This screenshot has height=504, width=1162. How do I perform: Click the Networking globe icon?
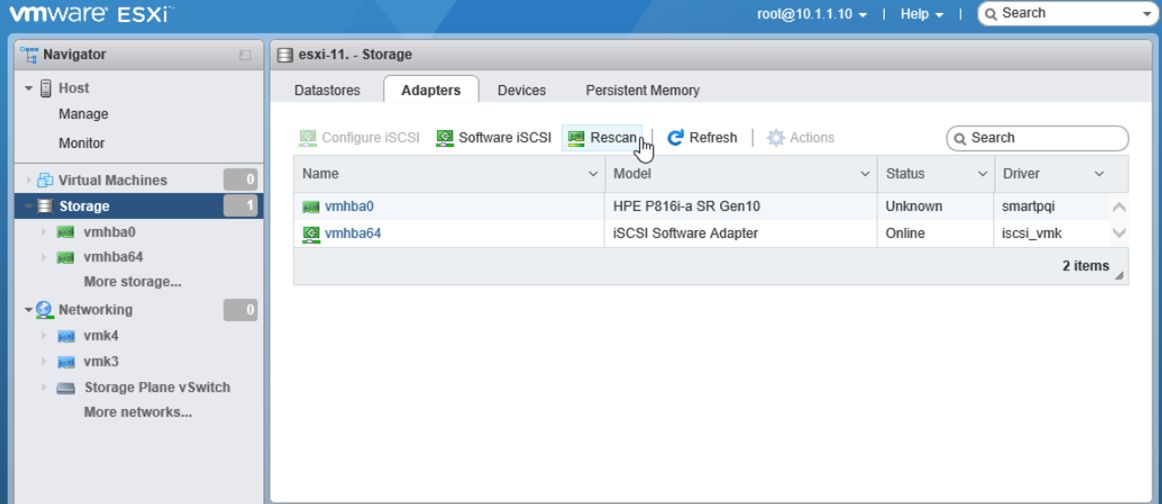(45, 310)
